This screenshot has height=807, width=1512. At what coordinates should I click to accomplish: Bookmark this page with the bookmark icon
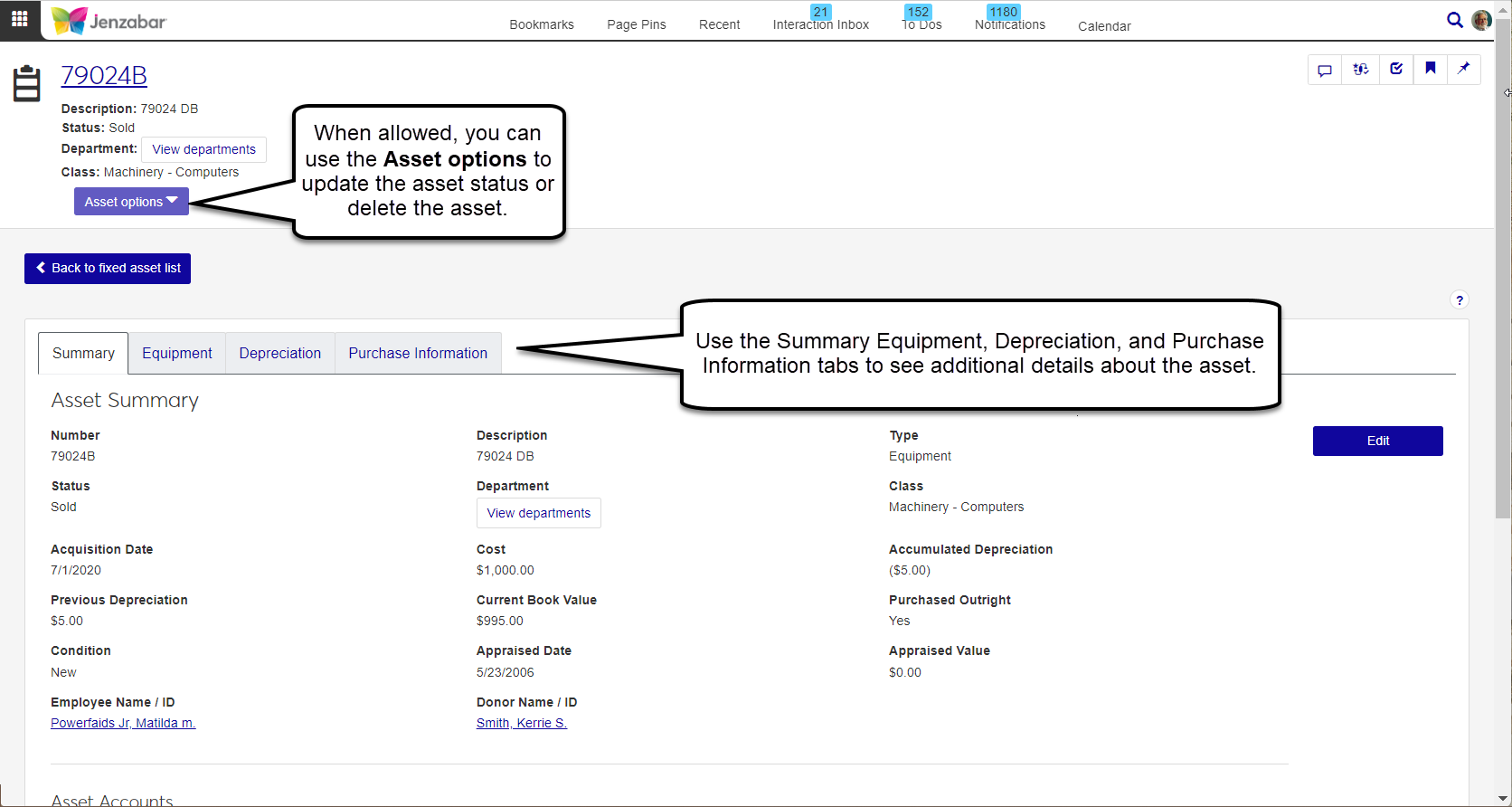(x=1431, y=69)
